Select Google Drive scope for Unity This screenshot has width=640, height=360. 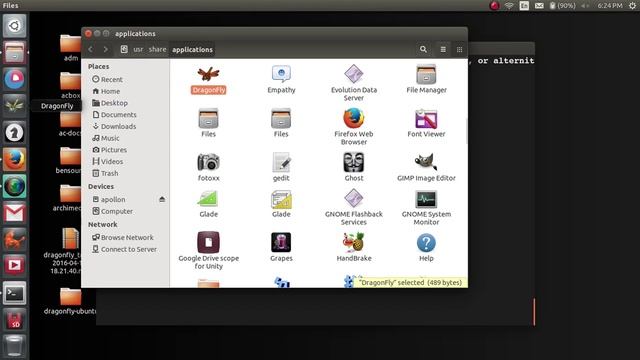point(209,242)
